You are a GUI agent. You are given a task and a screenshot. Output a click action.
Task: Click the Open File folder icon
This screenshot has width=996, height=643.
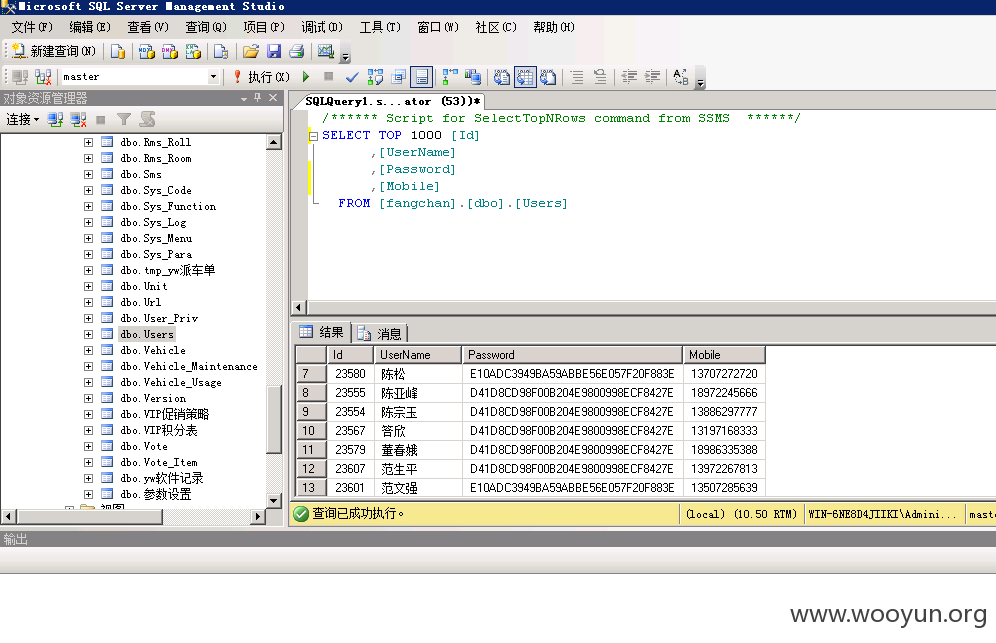point(251,51)
